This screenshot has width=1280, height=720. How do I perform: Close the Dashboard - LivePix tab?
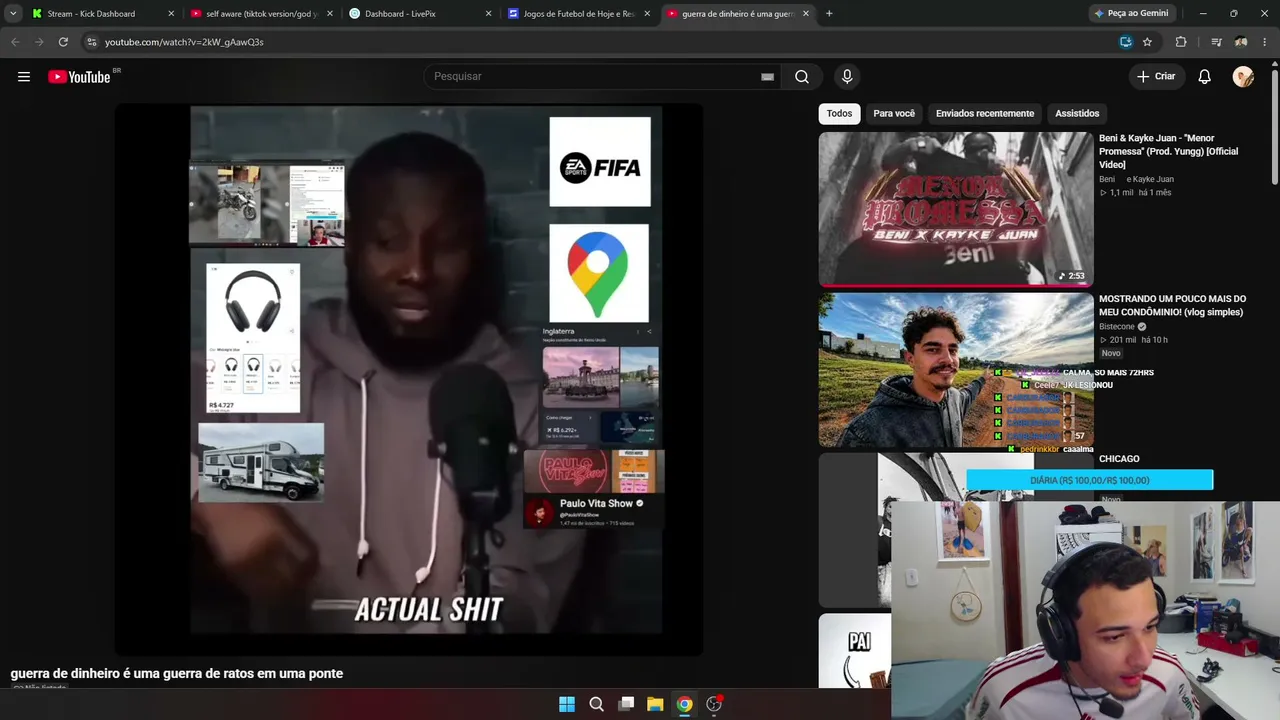[x=488, y=14]
